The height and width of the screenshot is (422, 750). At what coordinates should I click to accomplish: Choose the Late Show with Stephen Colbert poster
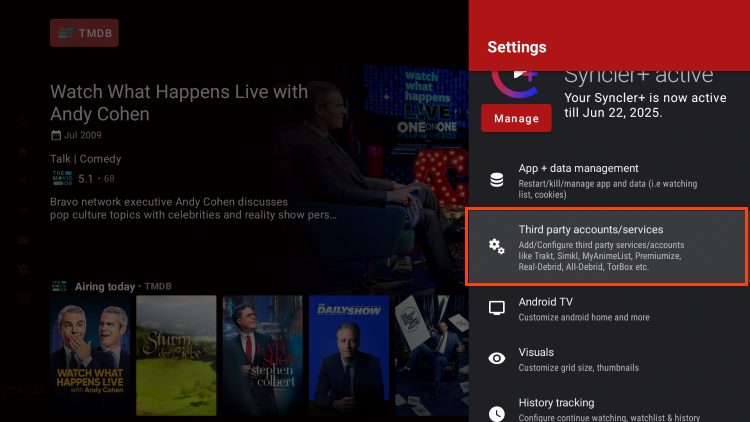(x=262, y=355)
